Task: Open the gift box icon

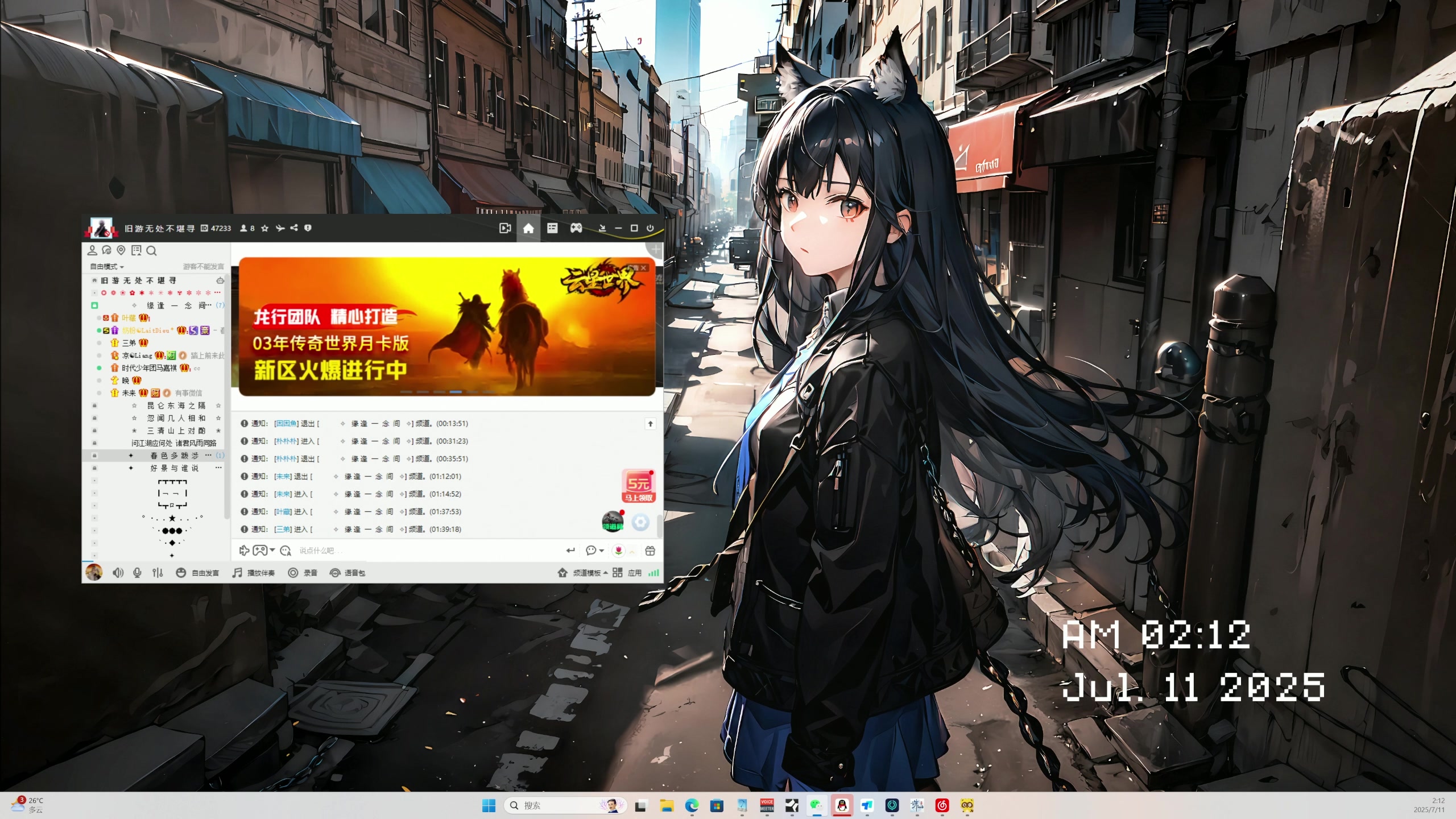Action: click(650, 551)
